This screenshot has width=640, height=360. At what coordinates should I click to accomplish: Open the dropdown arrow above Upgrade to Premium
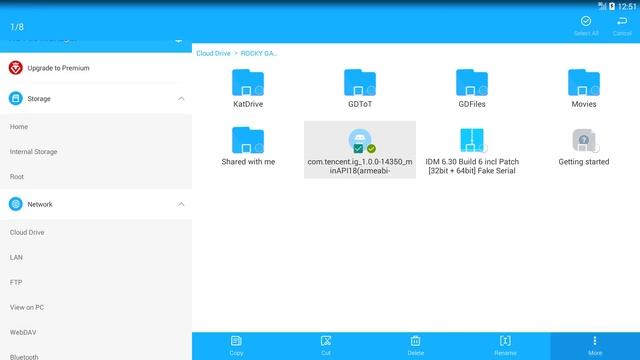coord(178,41)
